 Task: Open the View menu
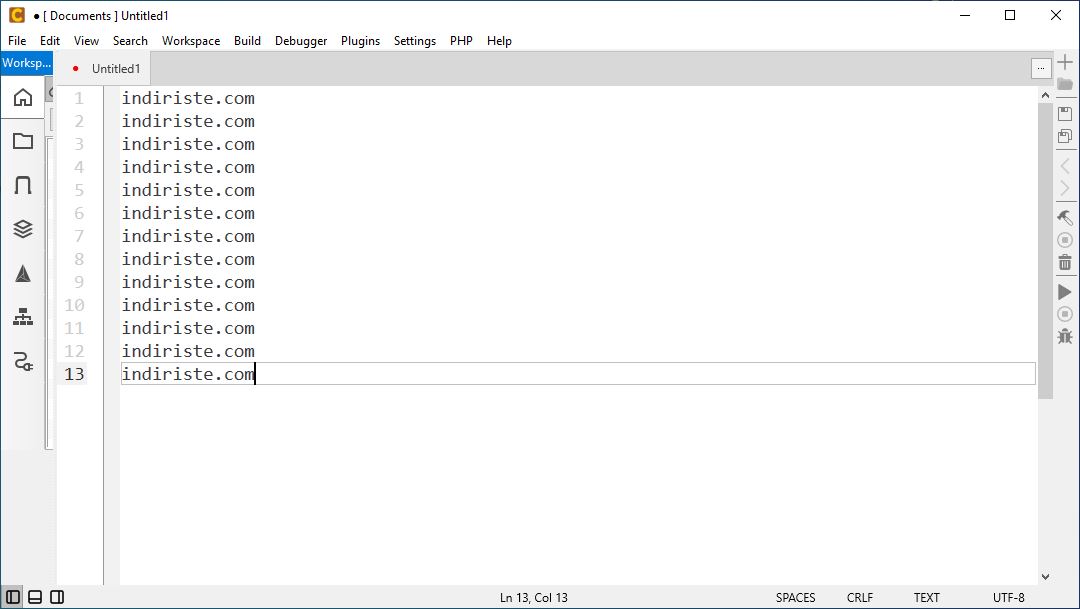[x=86, y=41]
